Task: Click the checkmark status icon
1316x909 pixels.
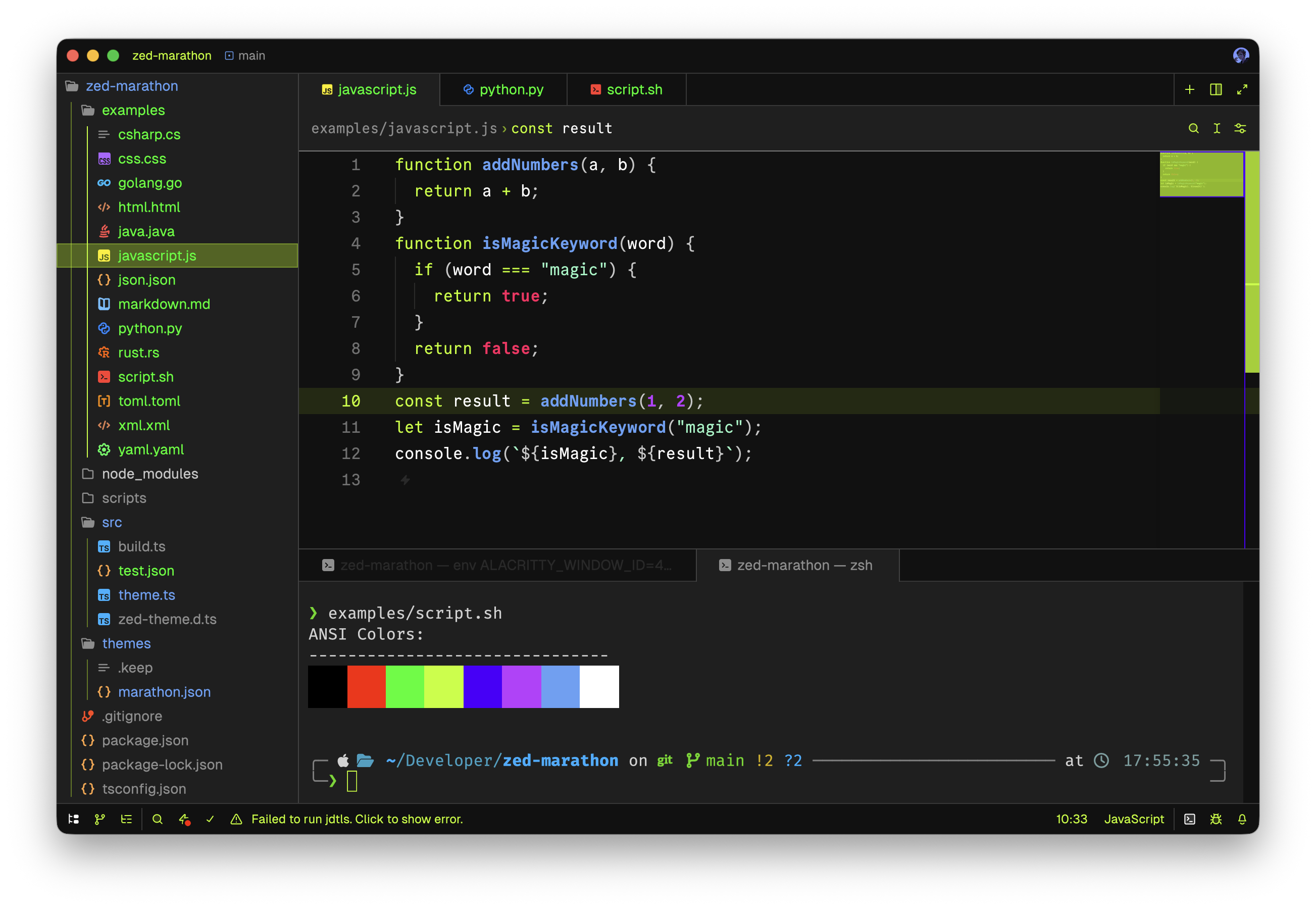Action: point(210,819)
